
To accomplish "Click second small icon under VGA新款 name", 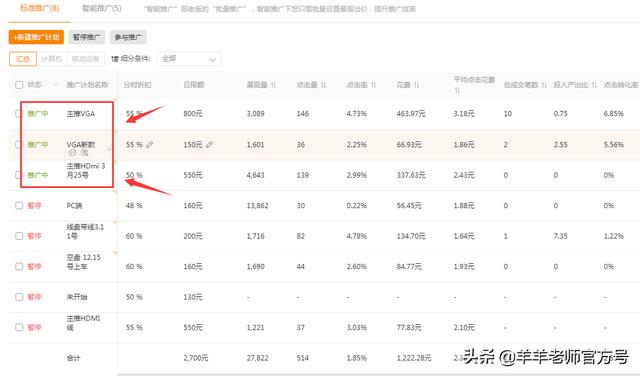I will 84,153.
